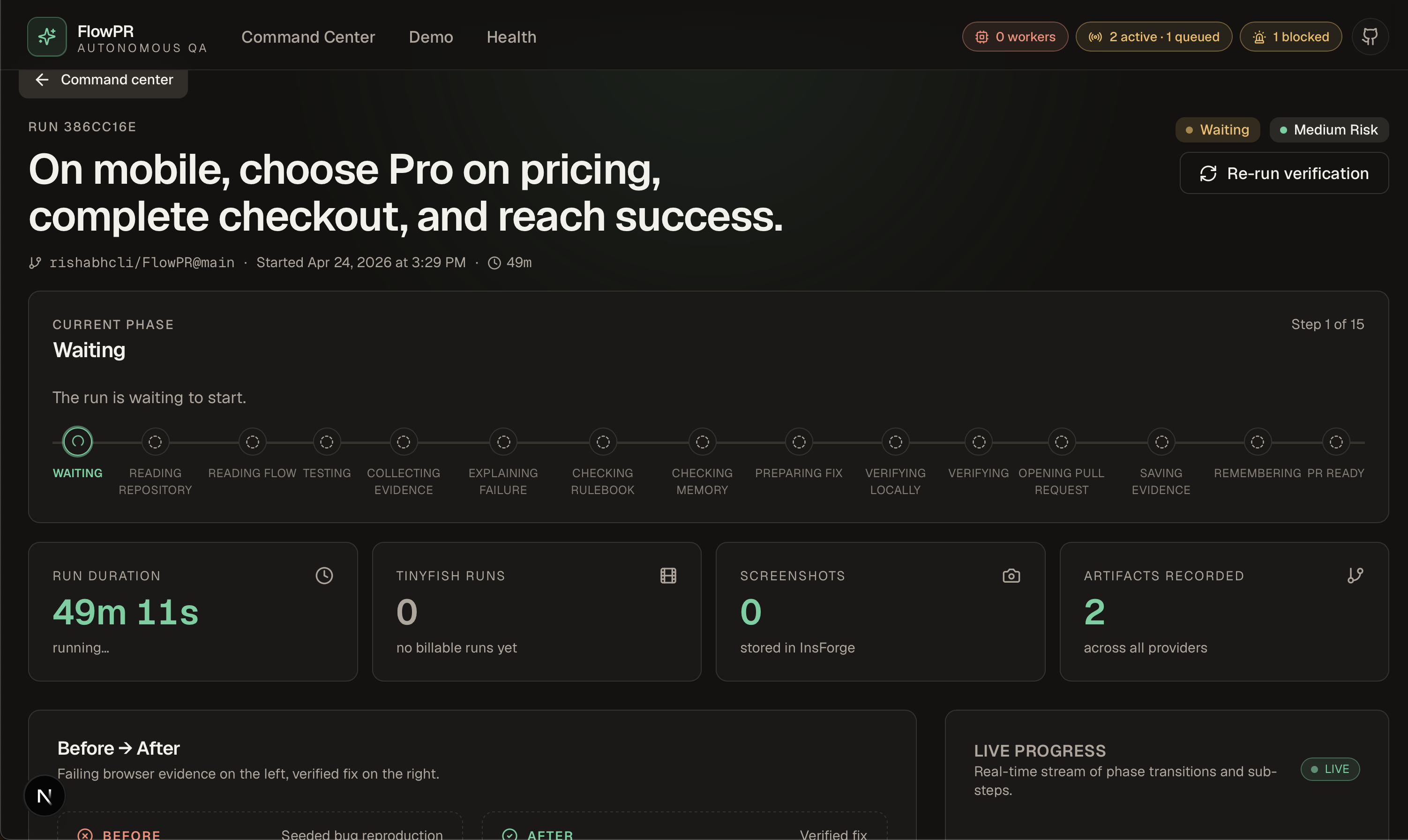
Task: Click the film icon in TinyFish Runs card
Action: (668, 576)
